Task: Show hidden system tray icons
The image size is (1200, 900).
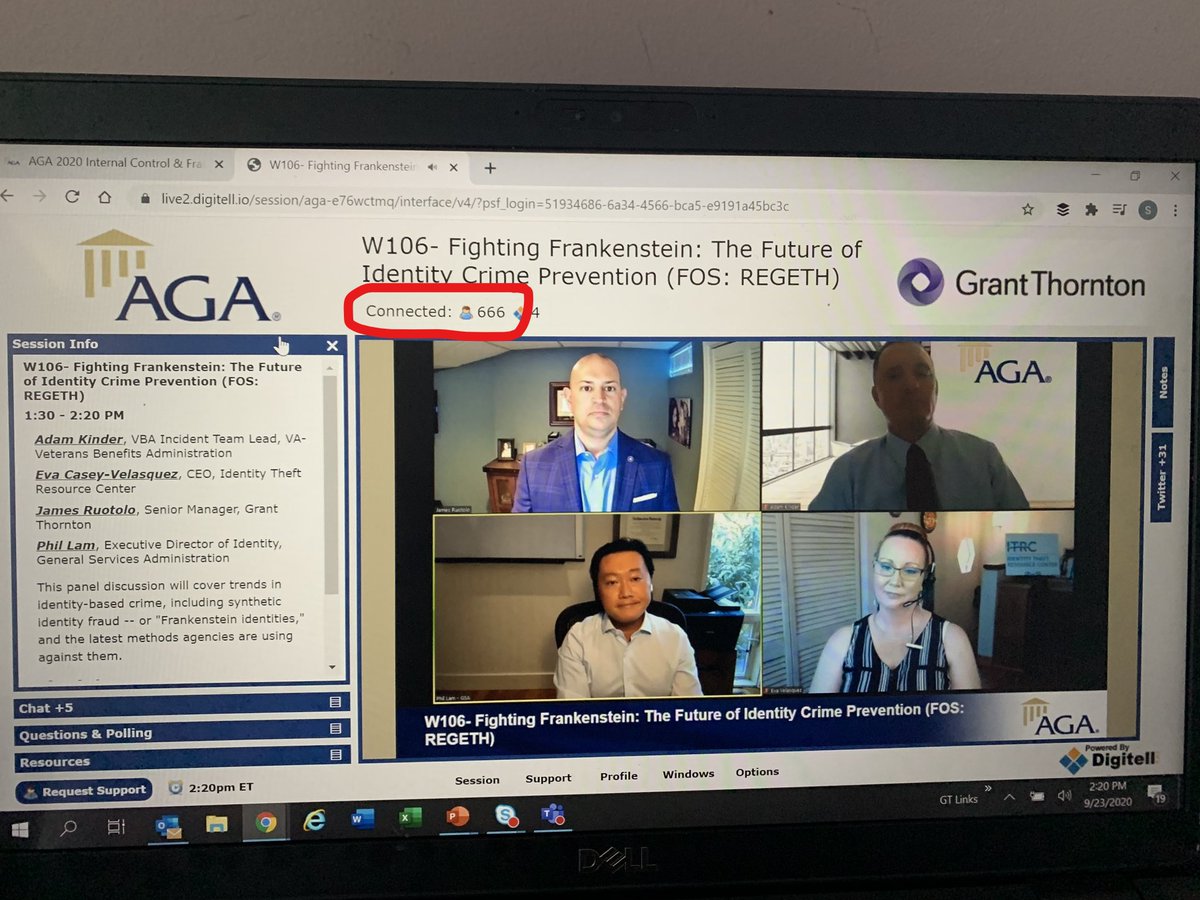Action: pos(1009,797)
